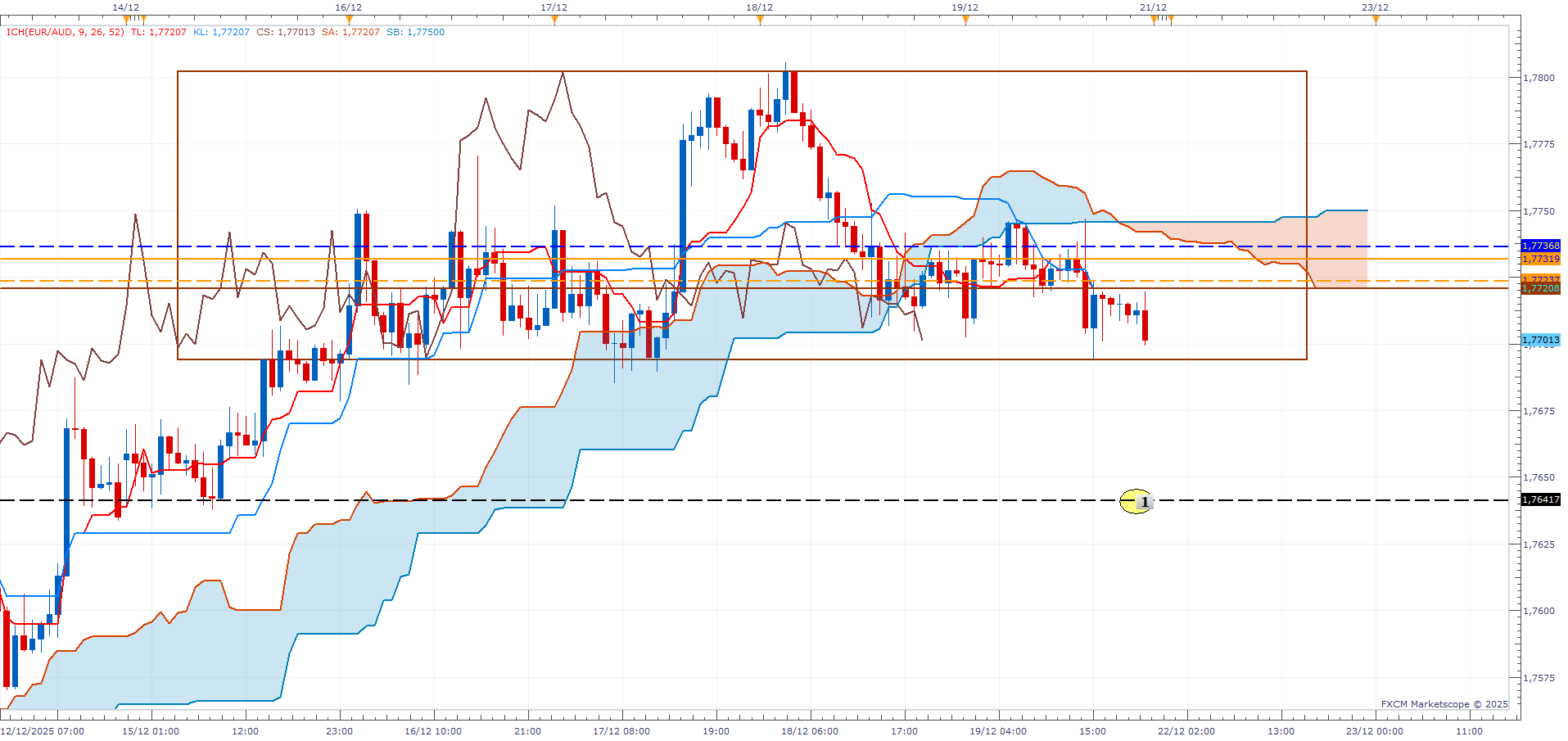Select the black 1,76417 price label

click(x=1540, y=499)
